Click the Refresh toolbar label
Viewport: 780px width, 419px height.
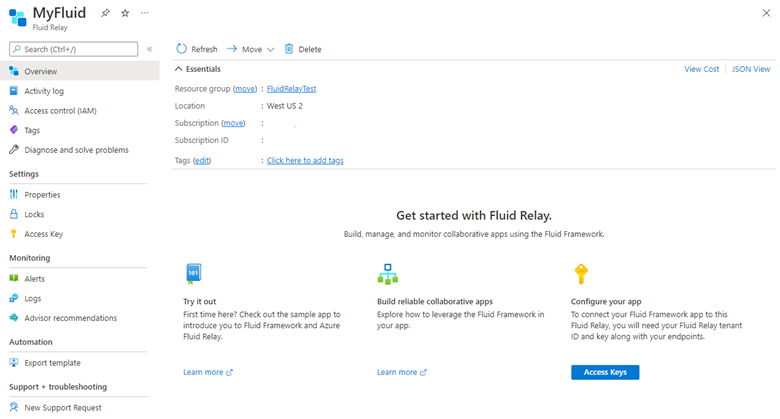[204, 49]
